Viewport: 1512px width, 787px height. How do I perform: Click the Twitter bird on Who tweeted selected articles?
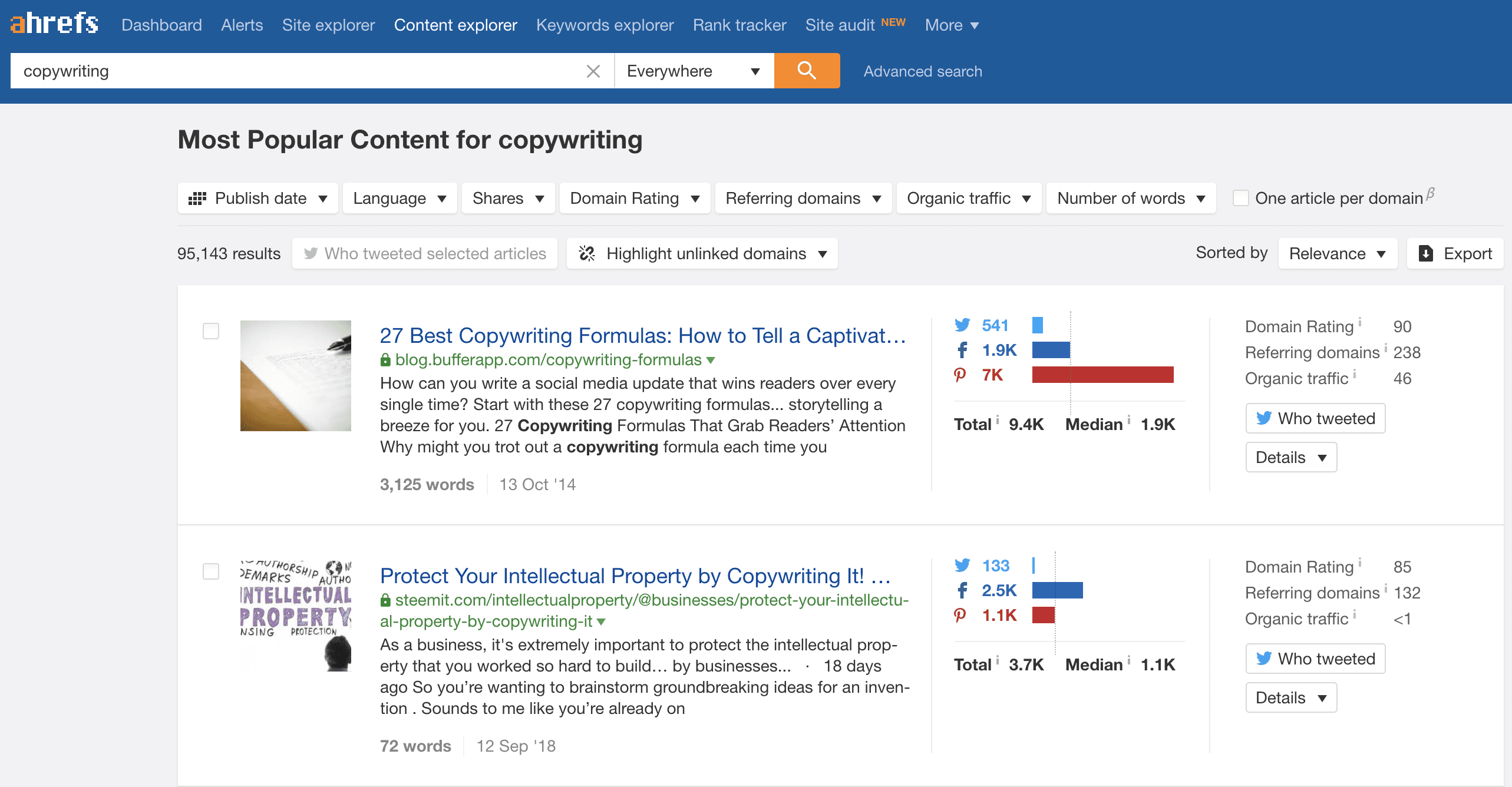pyautogui.click(x=311, y=253)
